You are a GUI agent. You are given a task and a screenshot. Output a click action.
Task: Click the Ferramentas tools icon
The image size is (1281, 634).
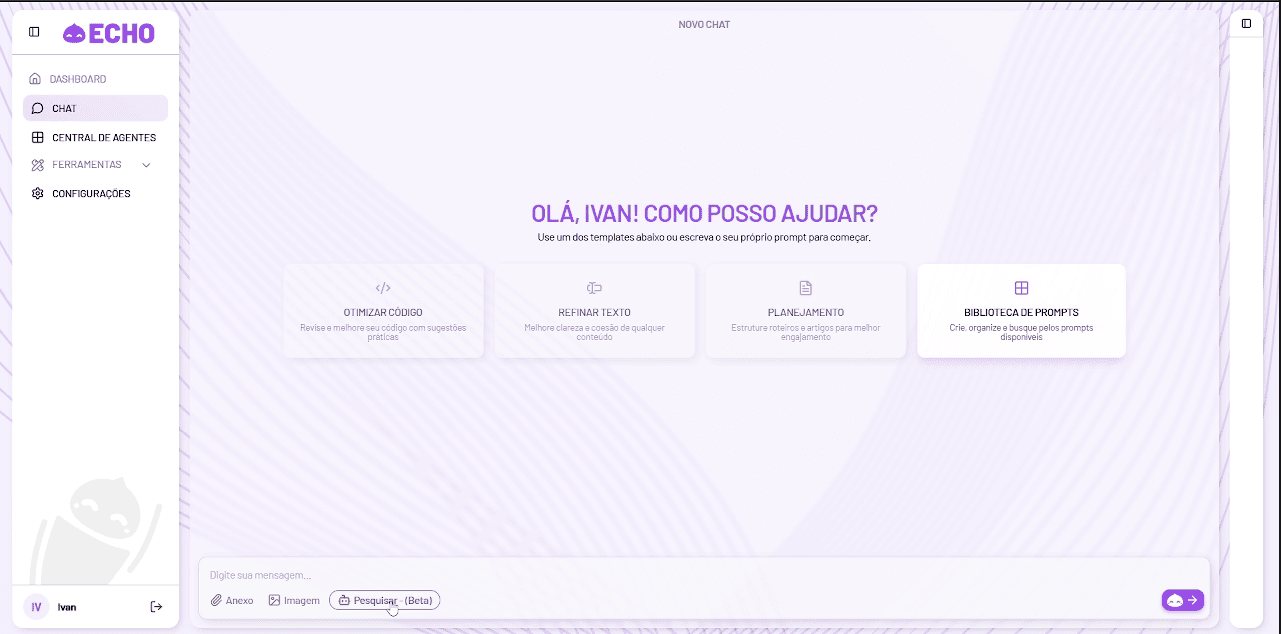pyautogui.click(x=37, y=164)
